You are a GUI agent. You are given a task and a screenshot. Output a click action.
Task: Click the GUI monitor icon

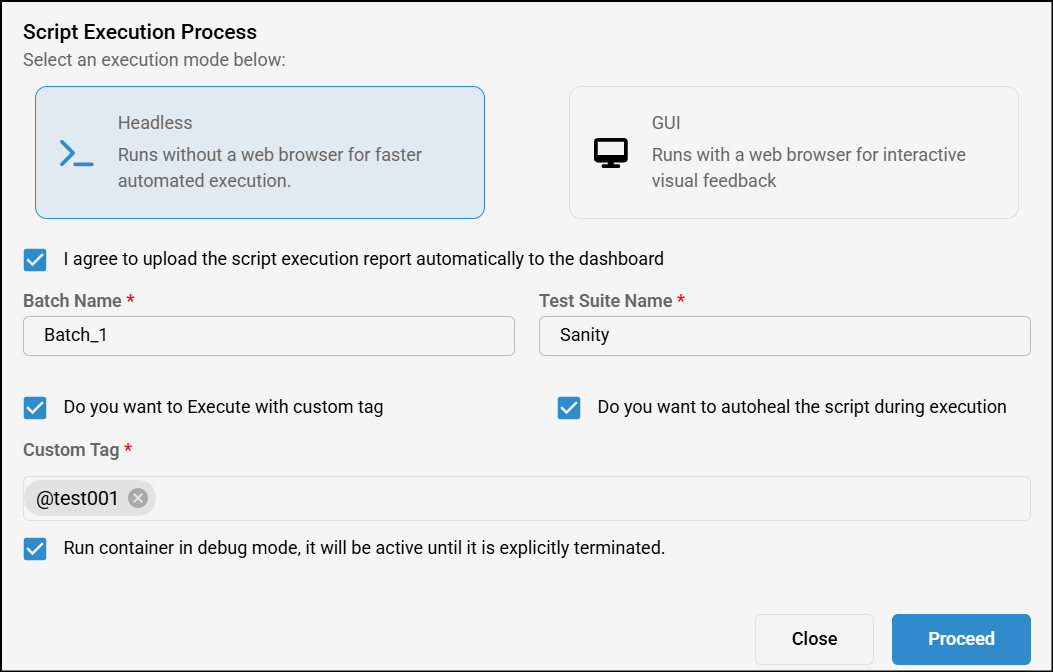610,153
